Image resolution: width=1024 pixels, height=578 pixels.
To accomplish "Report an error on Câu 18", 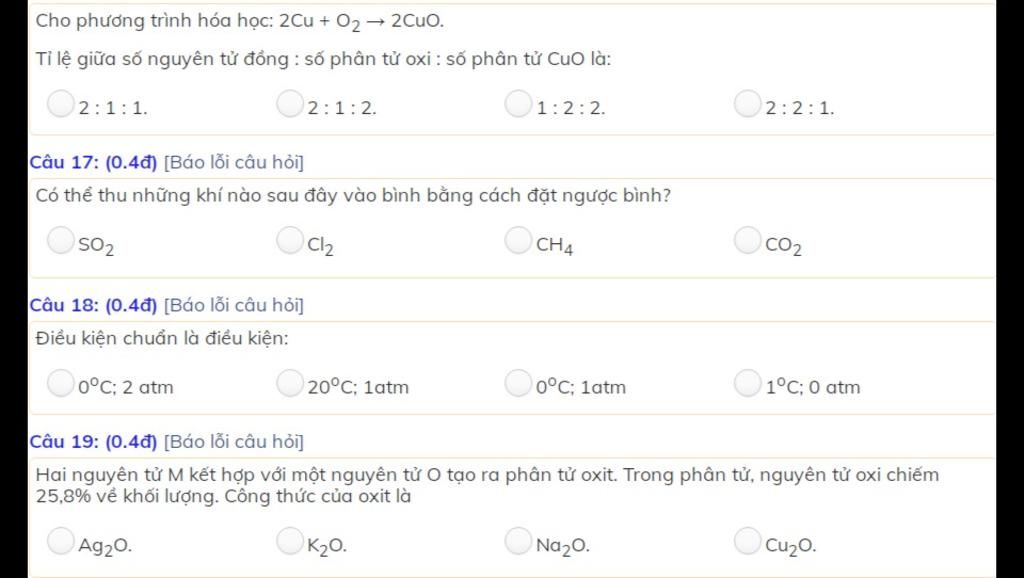I will (234, 306).
